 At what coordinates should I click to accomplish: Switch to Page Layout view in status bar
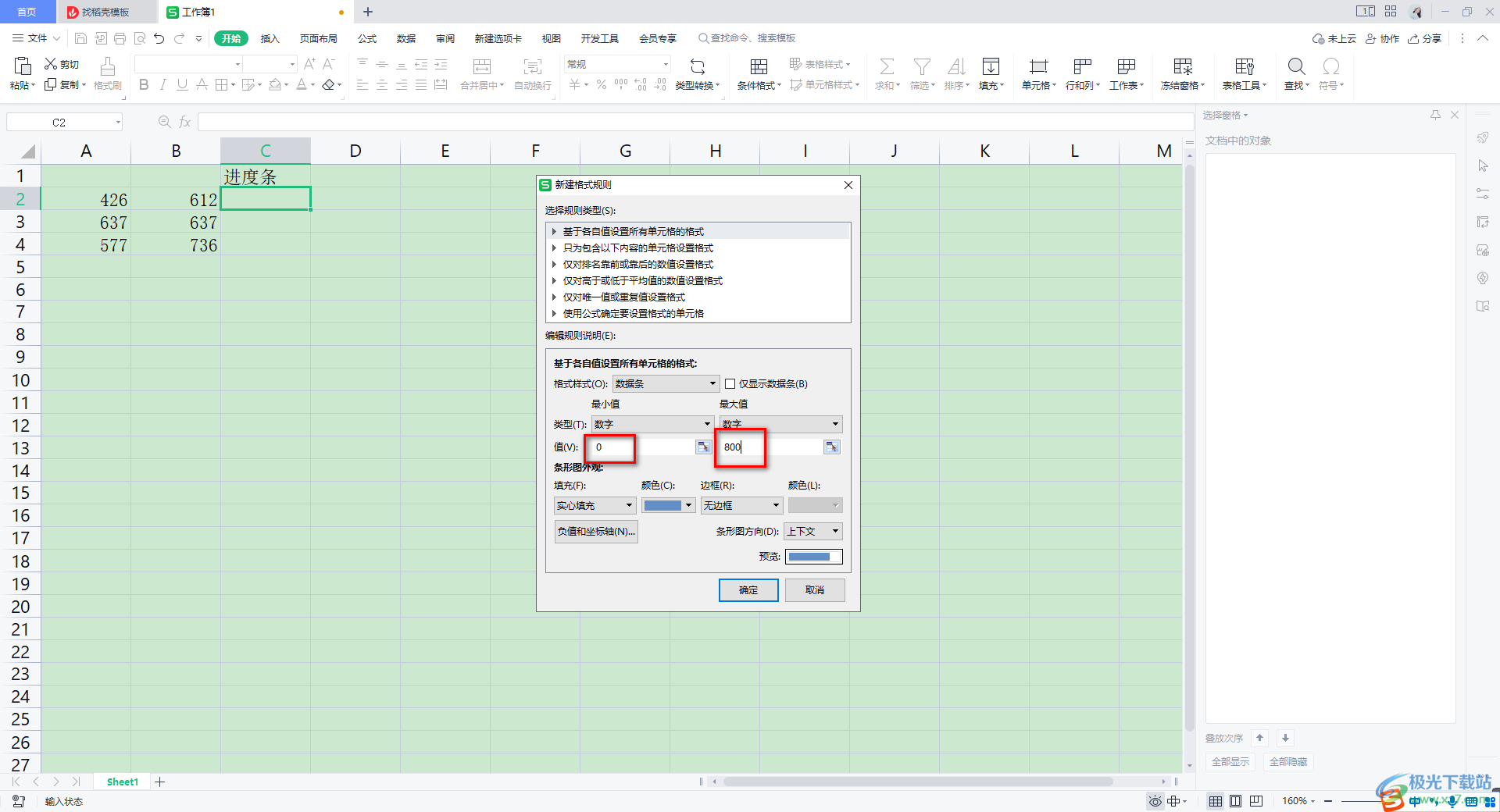coord(1236,801)
